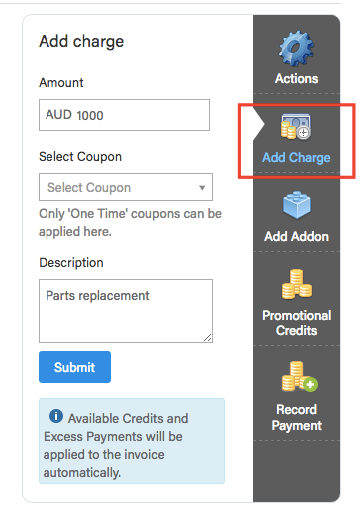This screenshot has width=361, height=515.
Task: Grab the Description textarea resize handle
Action: (207, 338)
